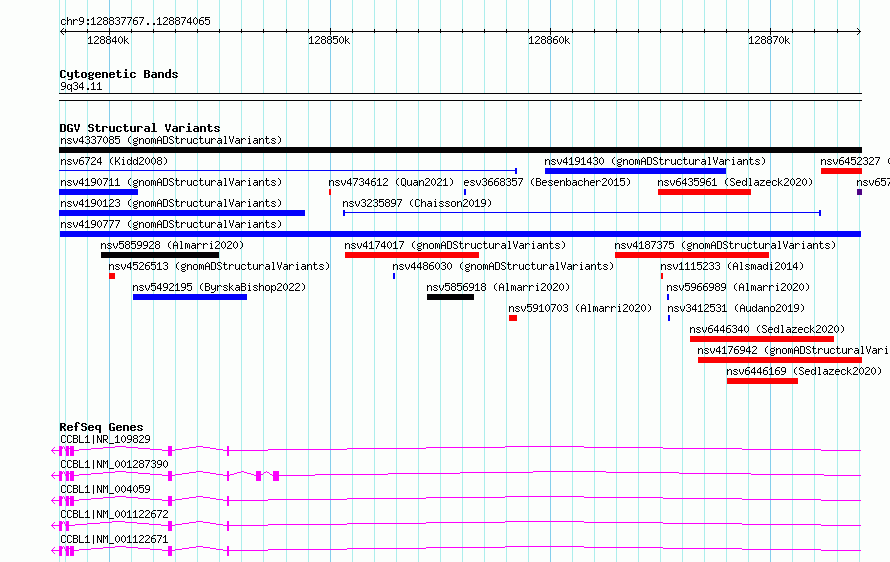This screenshot has width=890, height=562.
Task: Select the nsv4190777 long blue bar
Action: (x=460, y=234)
